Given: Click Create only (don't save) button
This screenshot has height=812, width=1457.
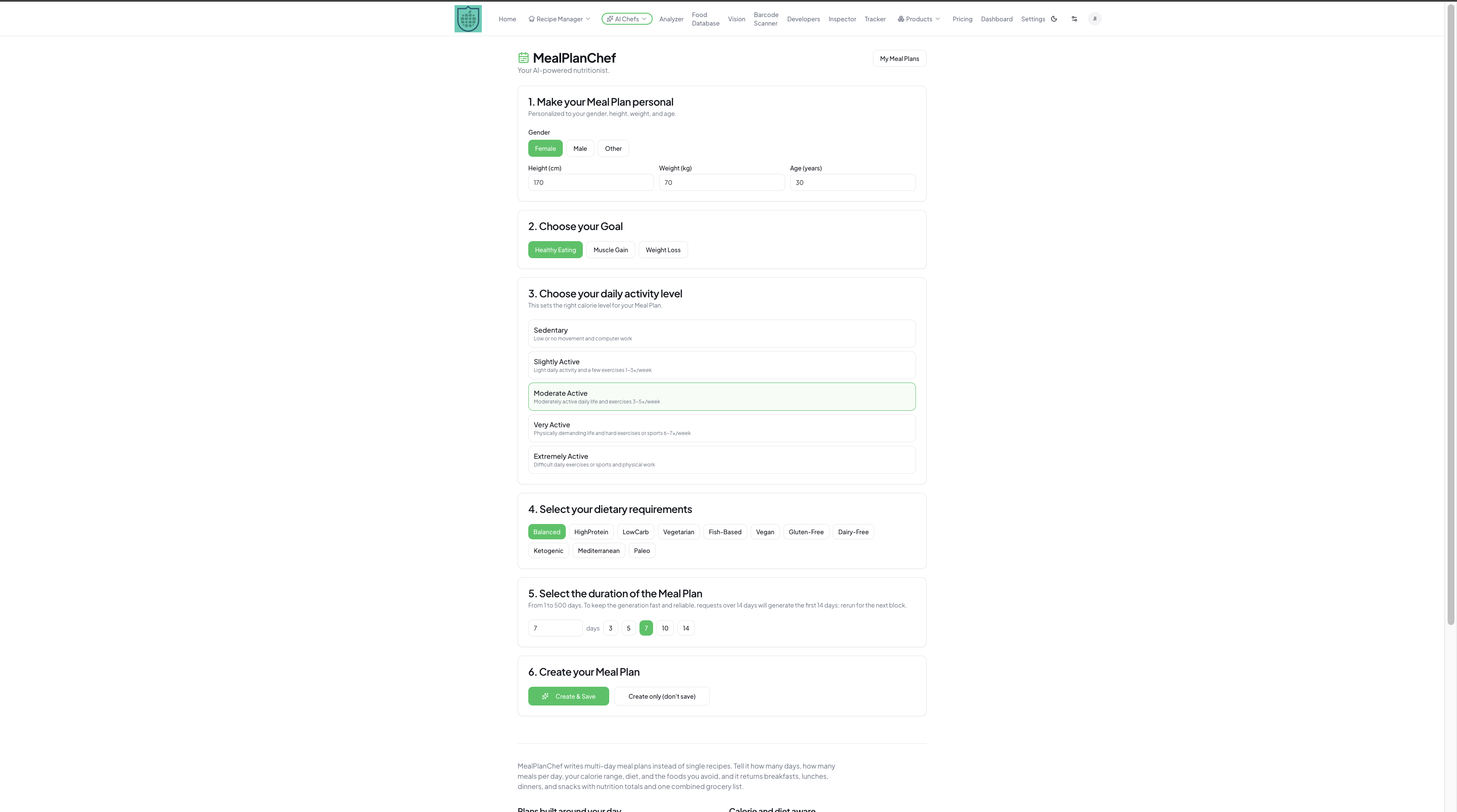Looking at the screenshot, I should (662, 696).
